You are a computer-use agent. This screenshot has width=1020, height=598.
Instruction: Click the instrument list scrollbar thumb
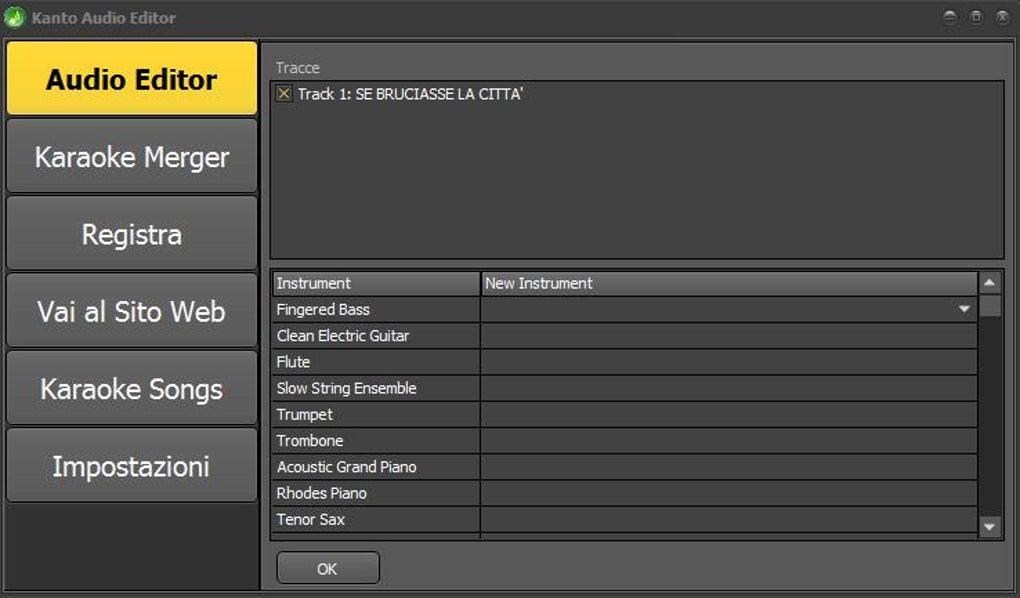pyautogui.click(x=989, y=306)
